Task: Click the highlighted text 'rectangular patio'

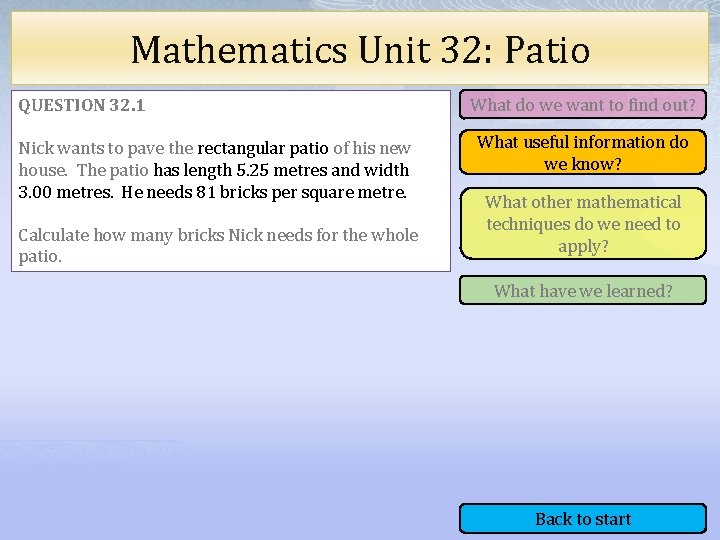Action: pyautogui.click(x=263, y=149)
